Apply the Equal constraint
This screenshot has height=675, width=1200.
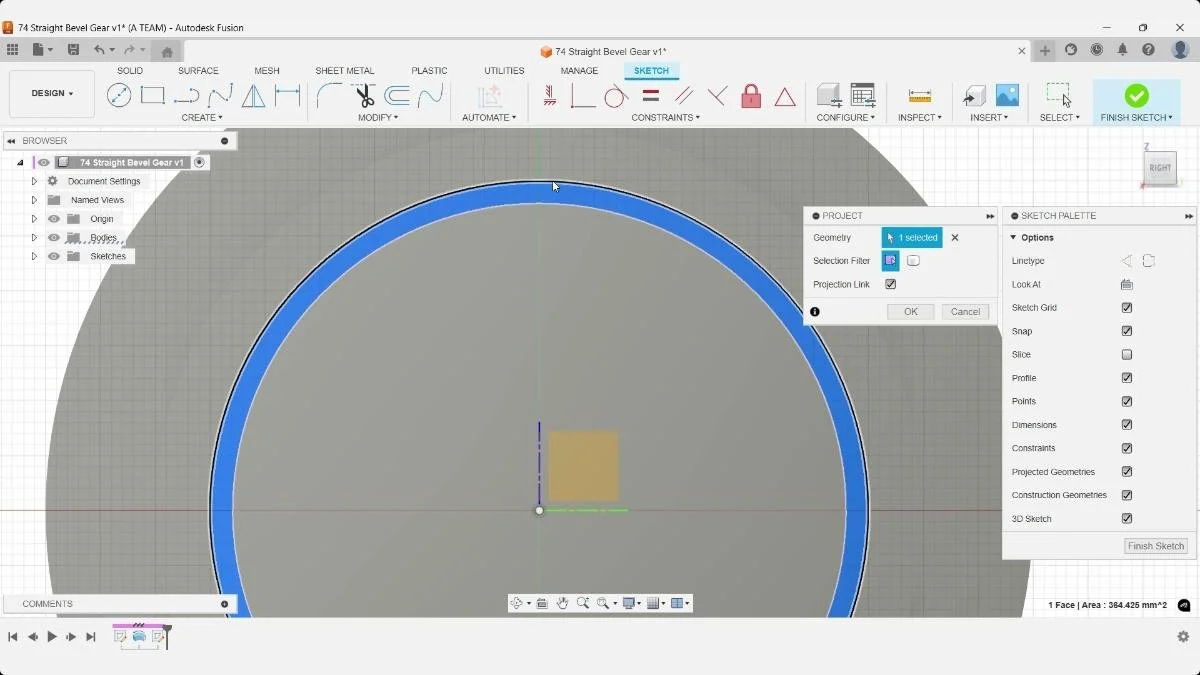(650, 95)
